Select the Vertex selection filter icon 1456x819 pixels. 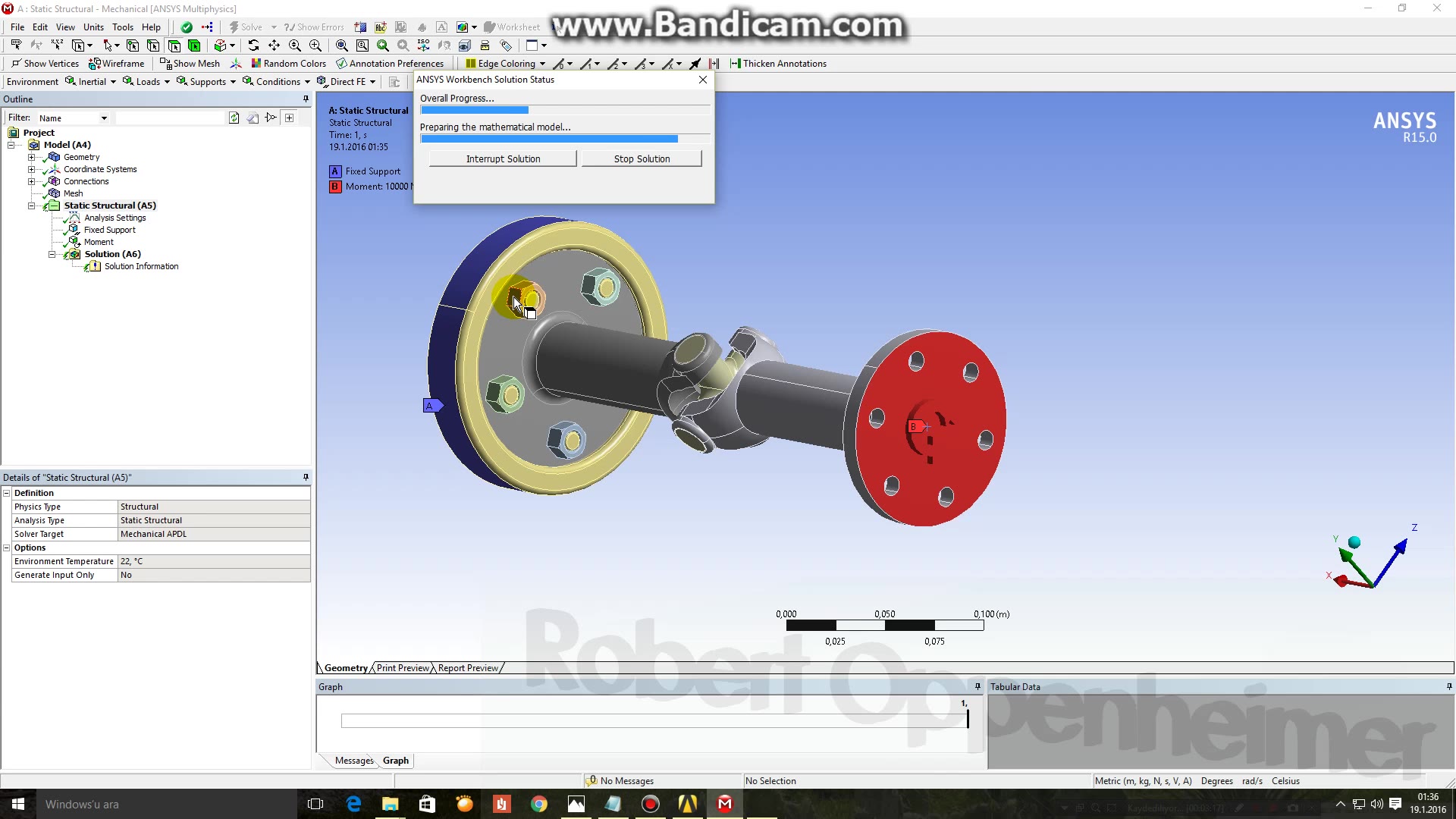pos(133,45)
